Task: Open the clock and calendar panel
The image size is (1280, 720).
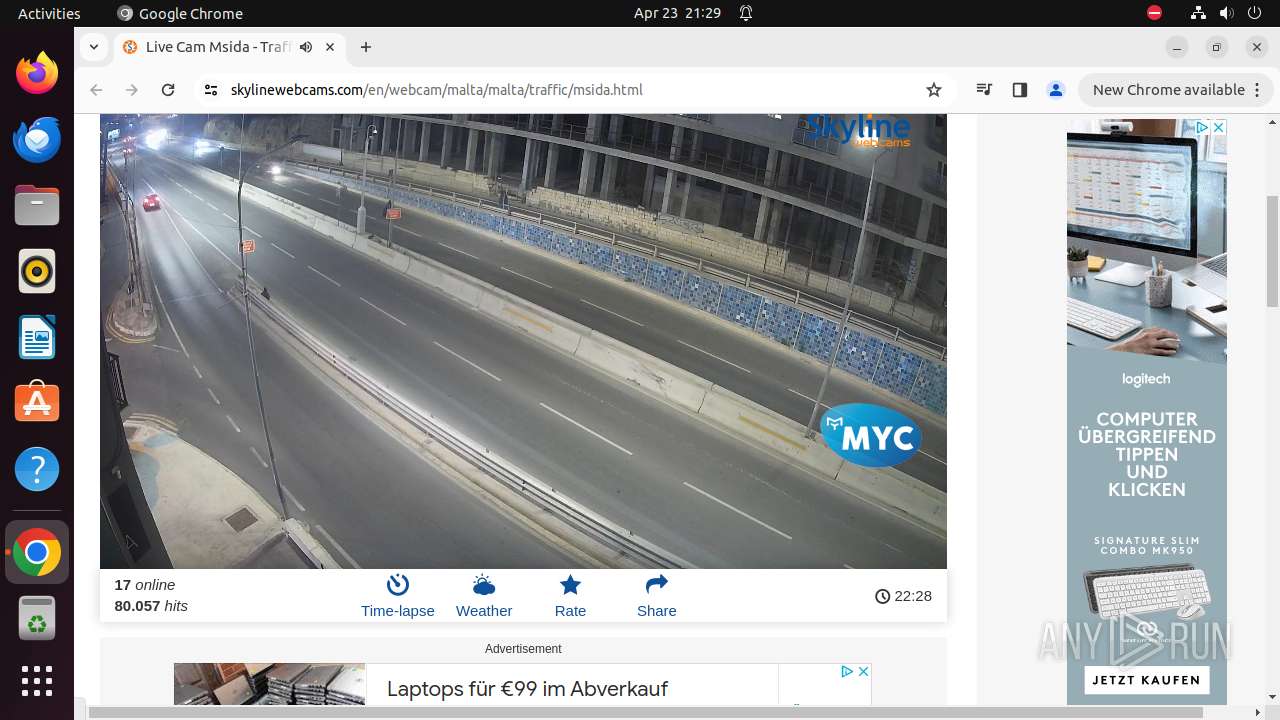Action: click(x=677, y=13)
